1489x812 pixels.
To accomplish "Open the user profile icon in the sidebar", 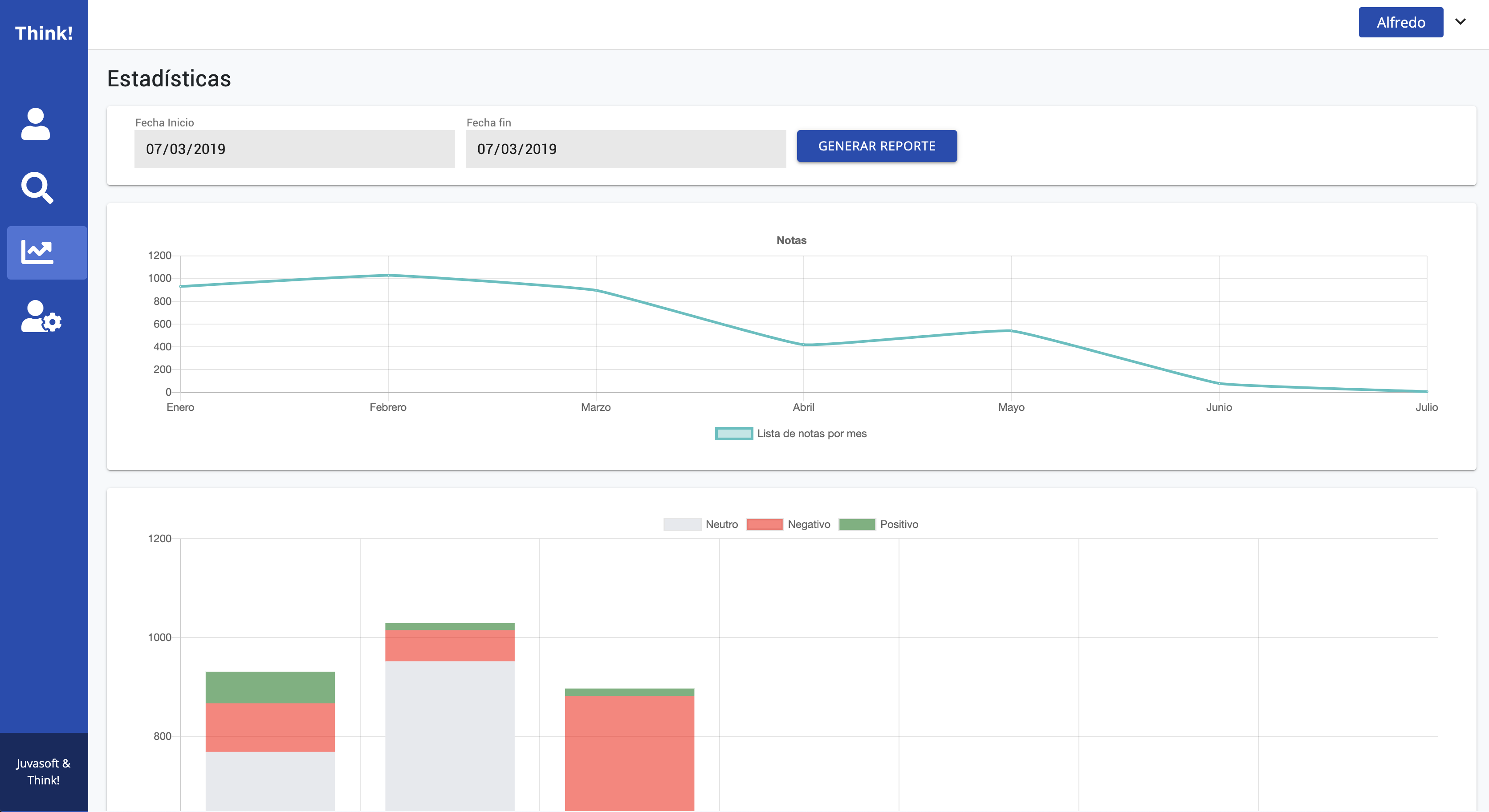I will click(36, 124).
